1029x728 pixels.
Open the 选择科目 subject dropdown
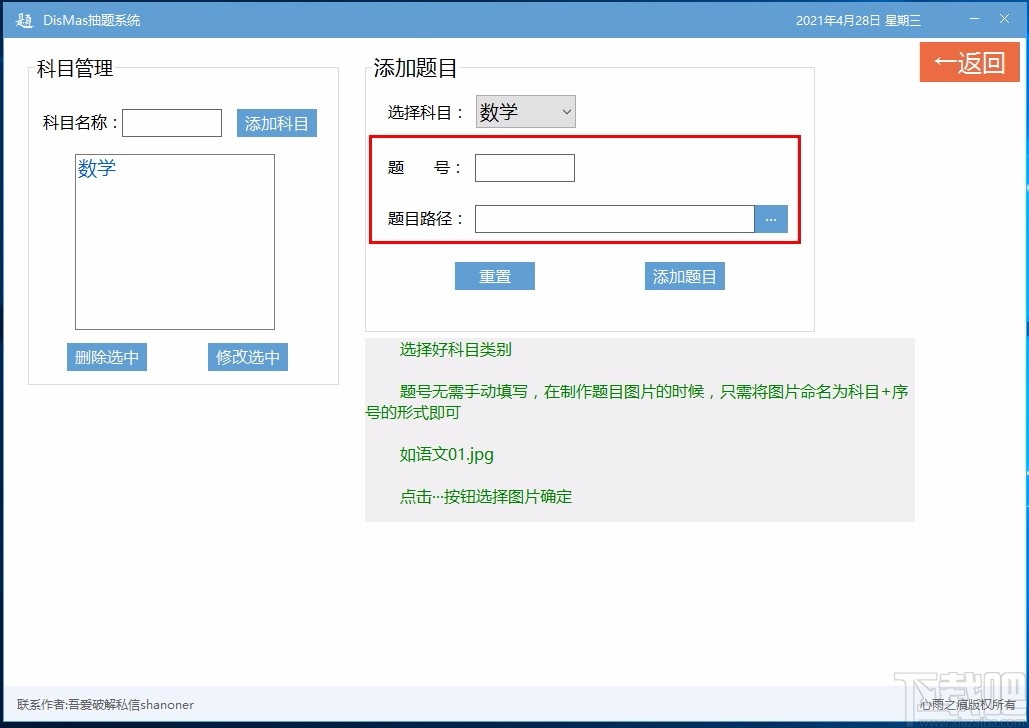[x=525, y=112]
